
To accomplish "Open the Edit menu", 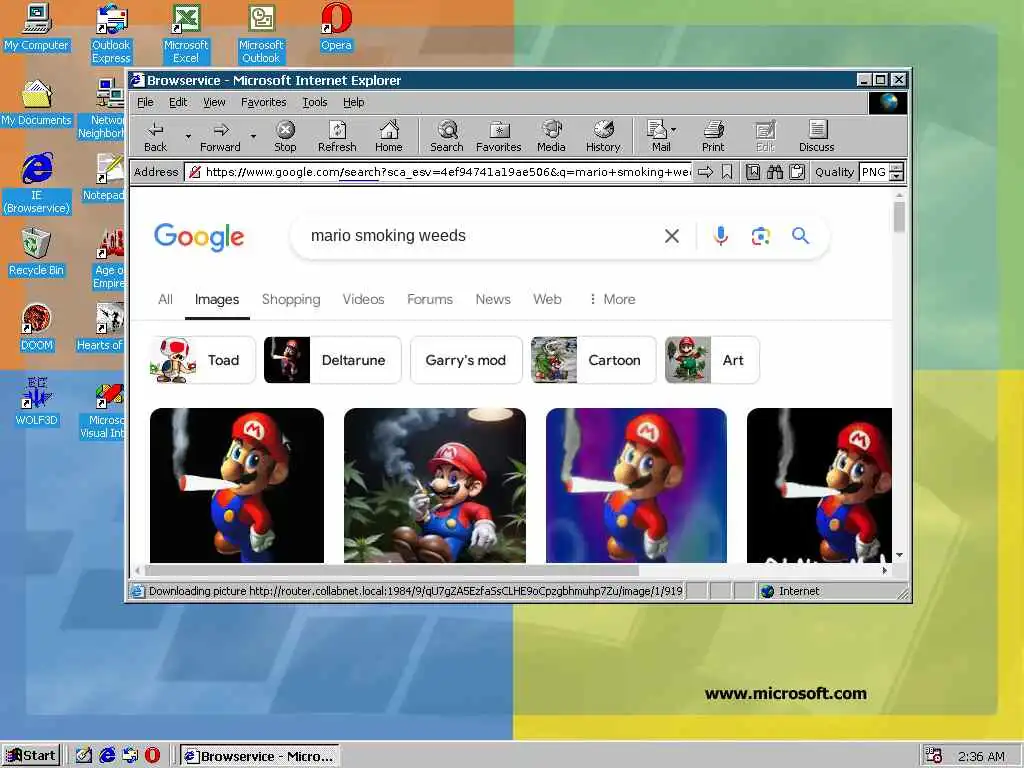I will tap(178, 102).
